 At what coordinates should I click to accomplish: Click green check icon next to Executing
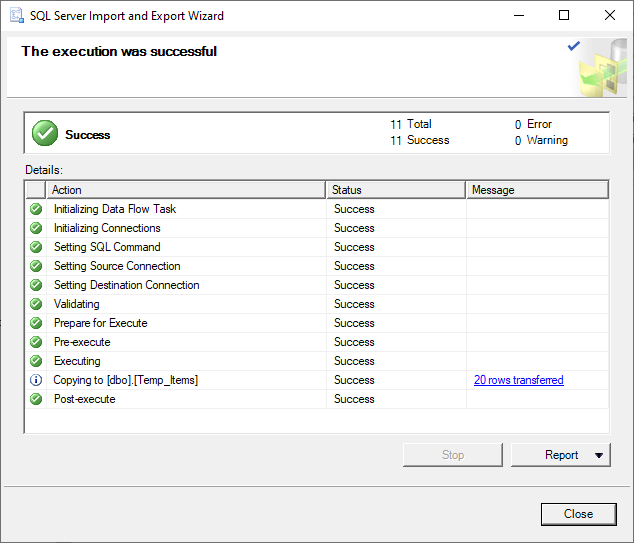click(x=36, y=361)
